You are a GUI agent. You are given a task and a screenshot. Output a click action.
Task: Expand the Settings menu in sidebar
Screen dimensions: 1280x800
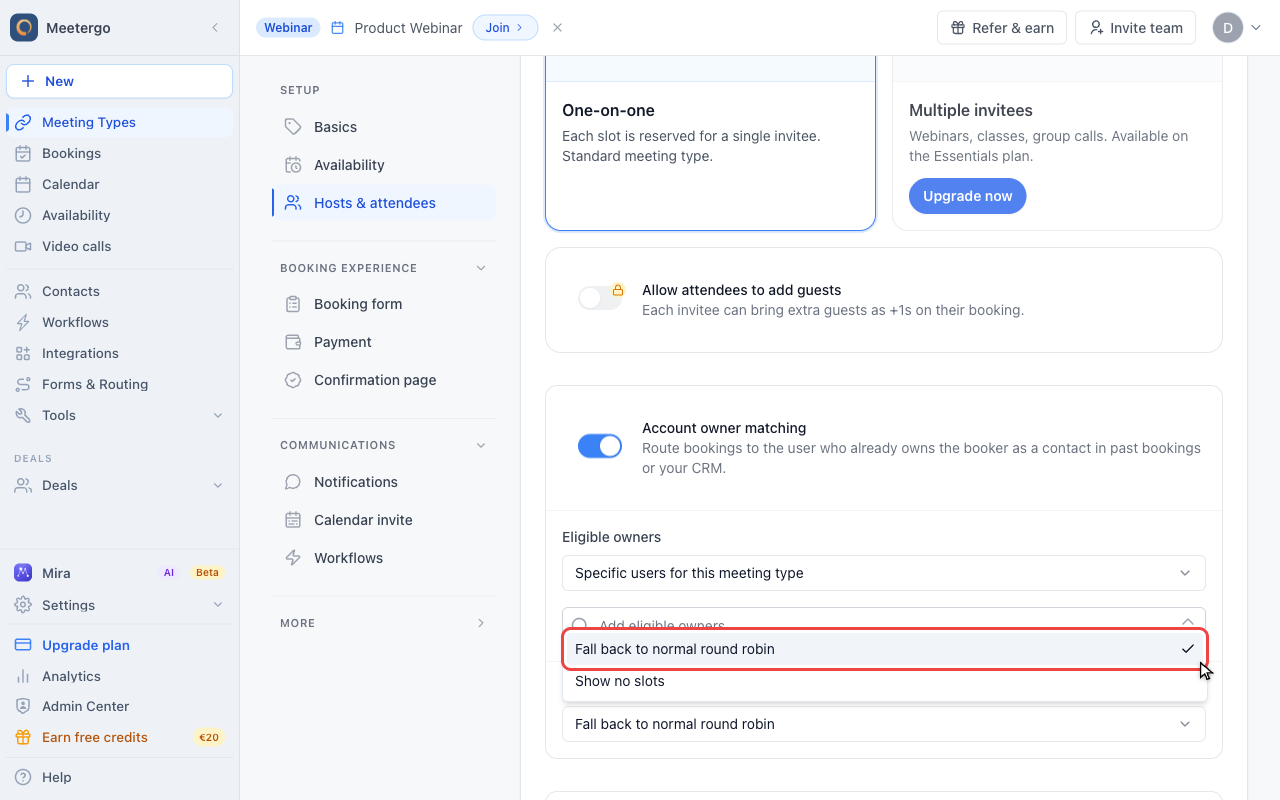click(x=119, y=605)
